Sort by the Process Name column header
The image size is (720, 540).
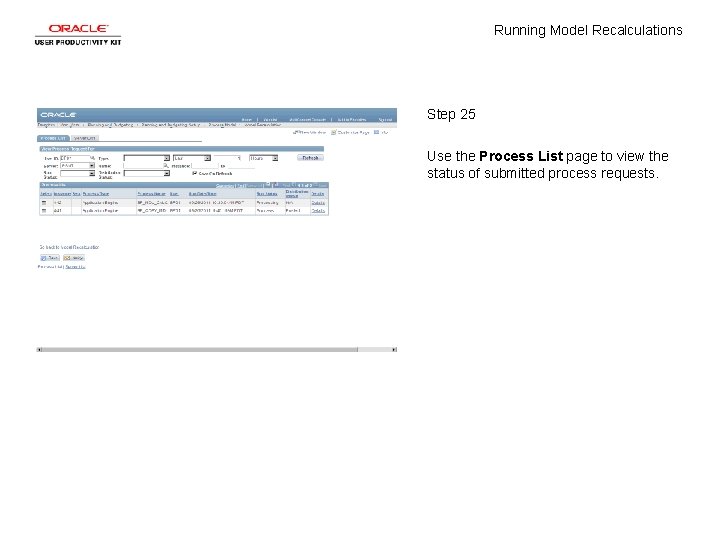pos(152,194)
